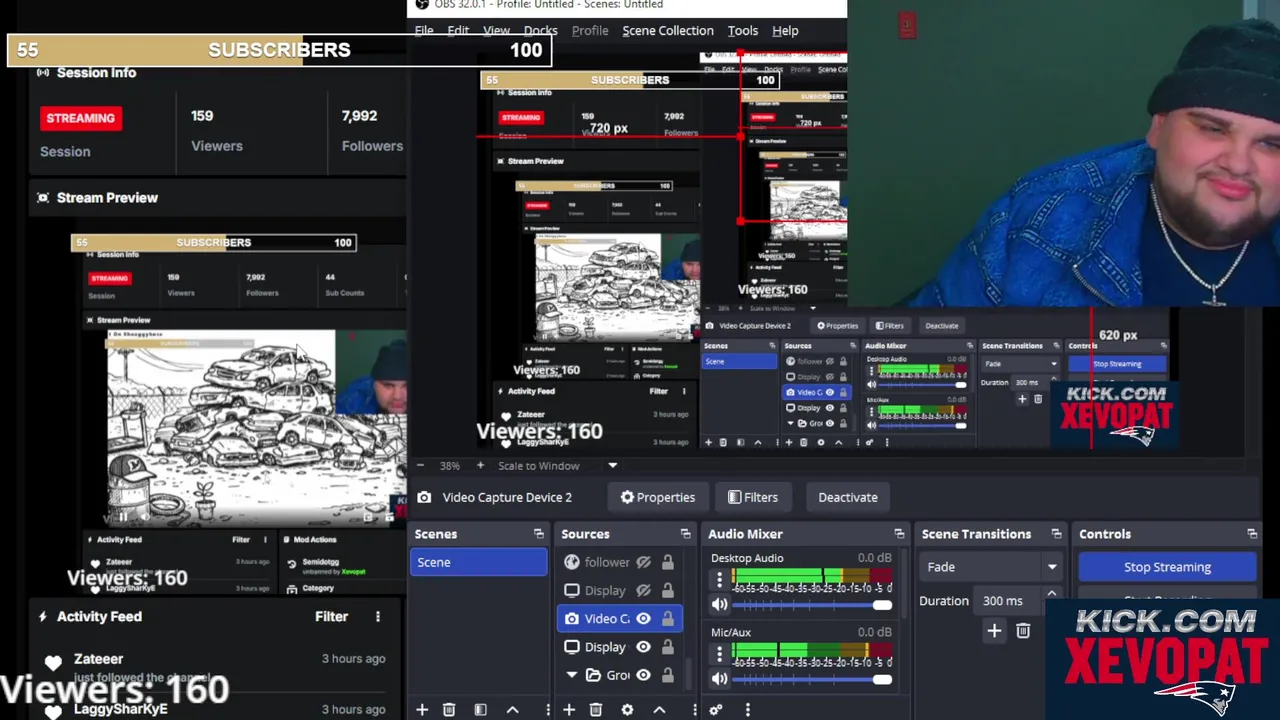Image resolution: width=1280 pixels, height=720 pixels.
Task: Increase transition Duration with up arrow
Action: (1051, 595)
